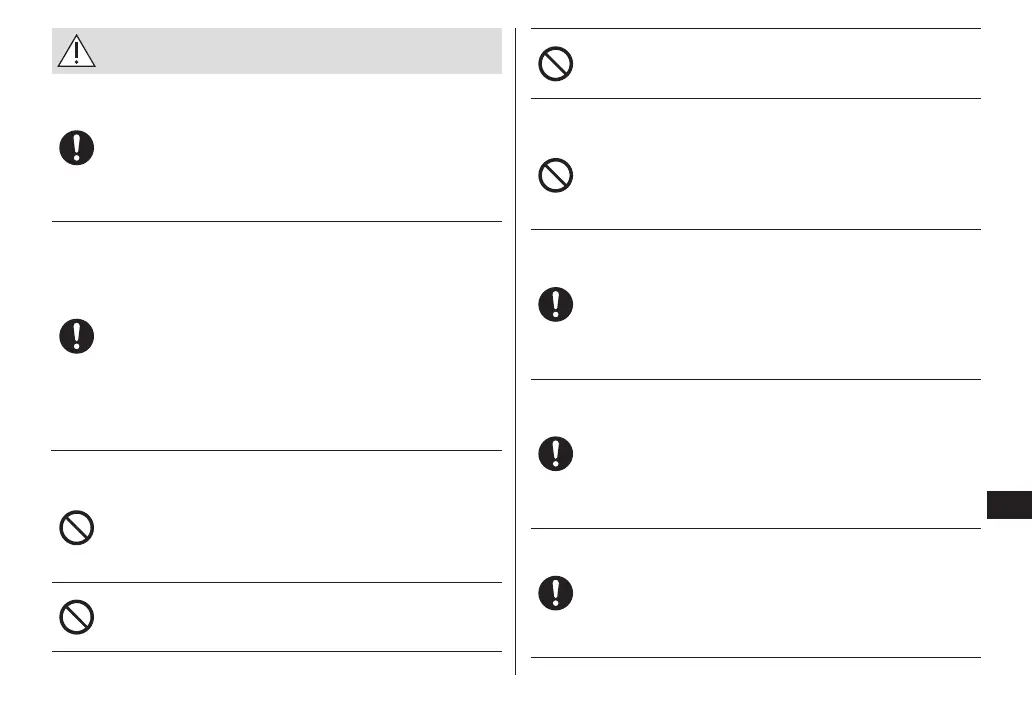The height and width of the screenshot is (726, 1032).
Task: Click the first exclamation icon, right column
Action: [556, 304]
